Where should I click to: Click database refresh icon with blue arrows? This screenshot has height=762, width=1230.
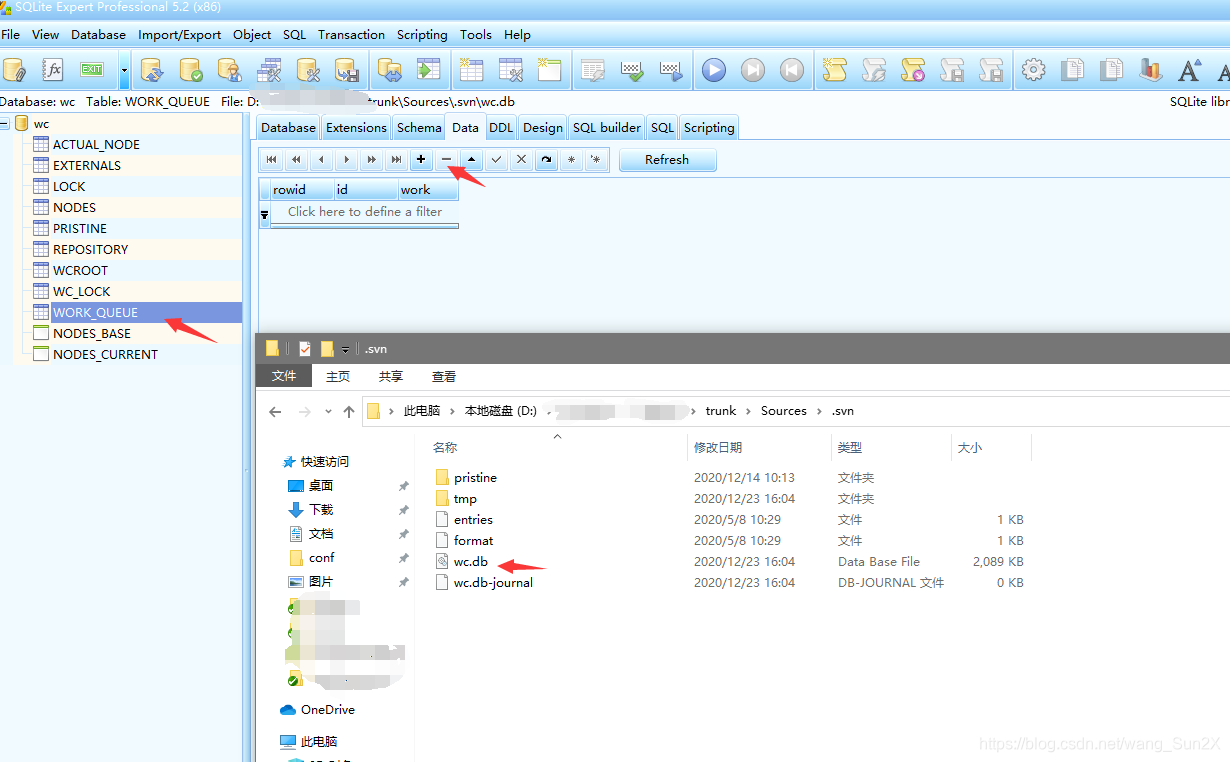click(x=152, y=70)
